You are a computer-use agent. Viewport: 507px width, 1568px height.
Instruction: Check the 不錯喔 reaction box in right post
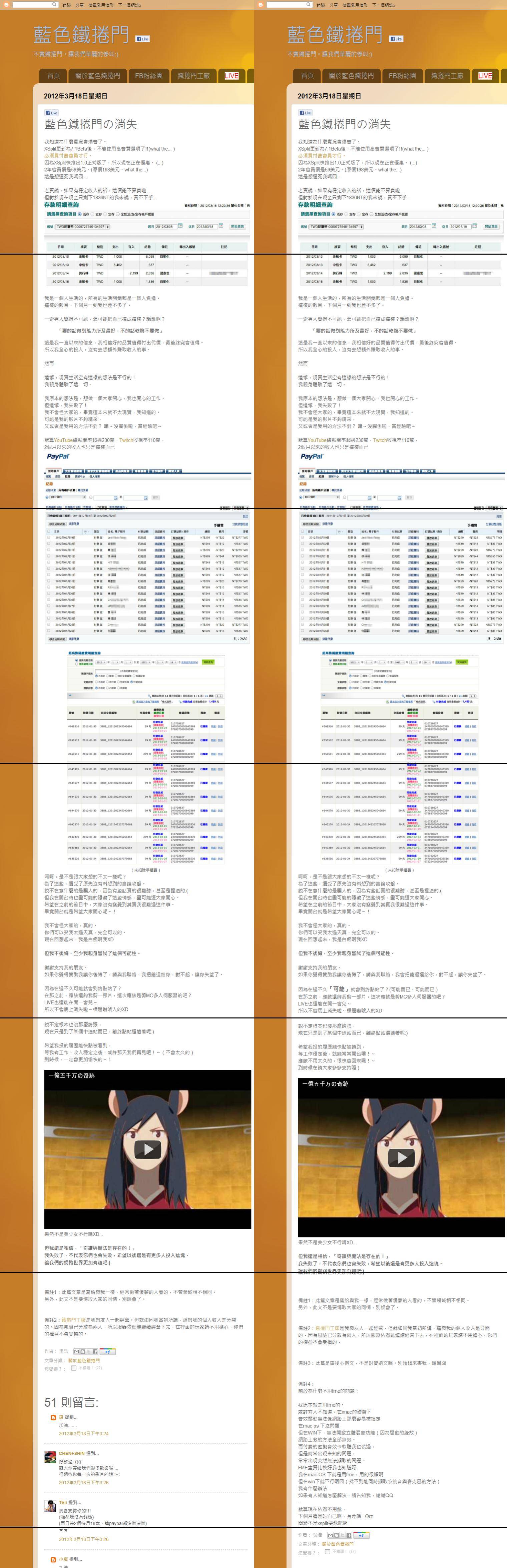tap(328, 1552)
